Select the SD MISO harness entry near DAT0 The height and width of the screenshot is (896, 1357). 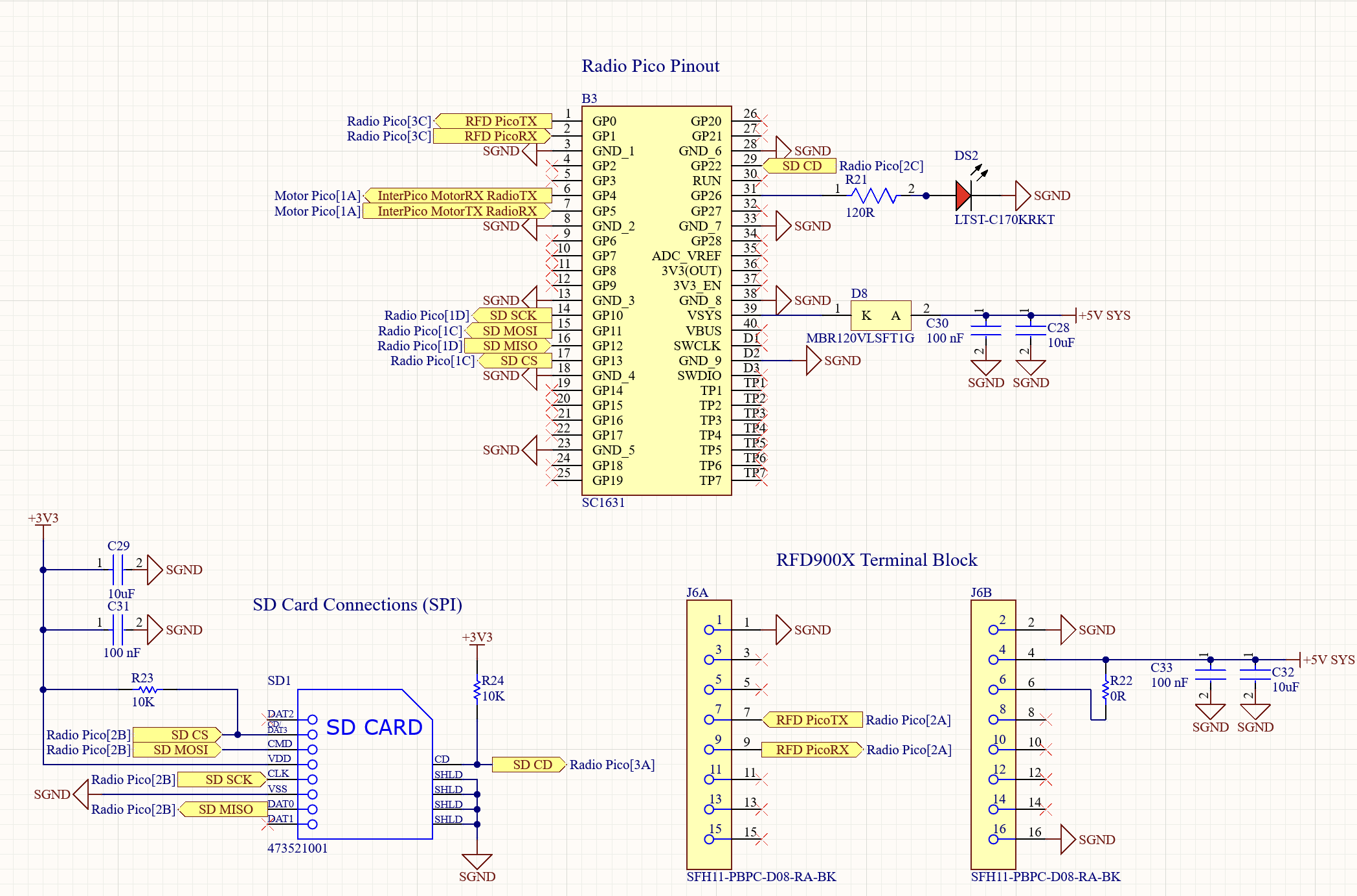(225, 809)
